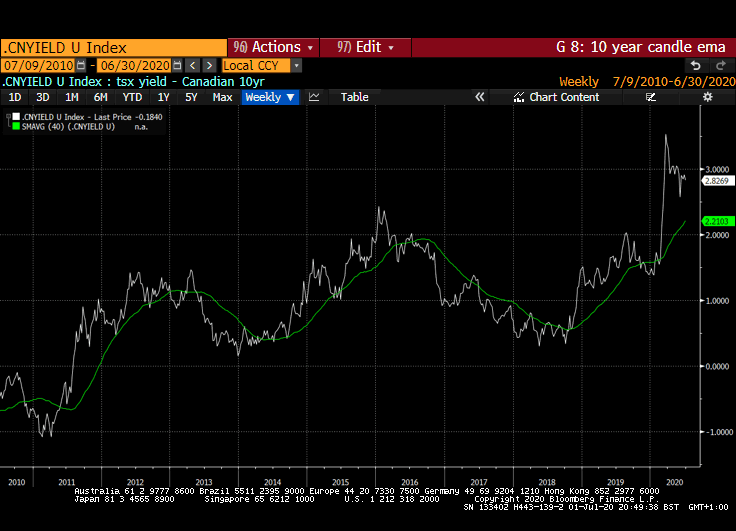This screenshot has width=736, height=531.
Task: Open chart settings gear icon
Action: [707, 97]
